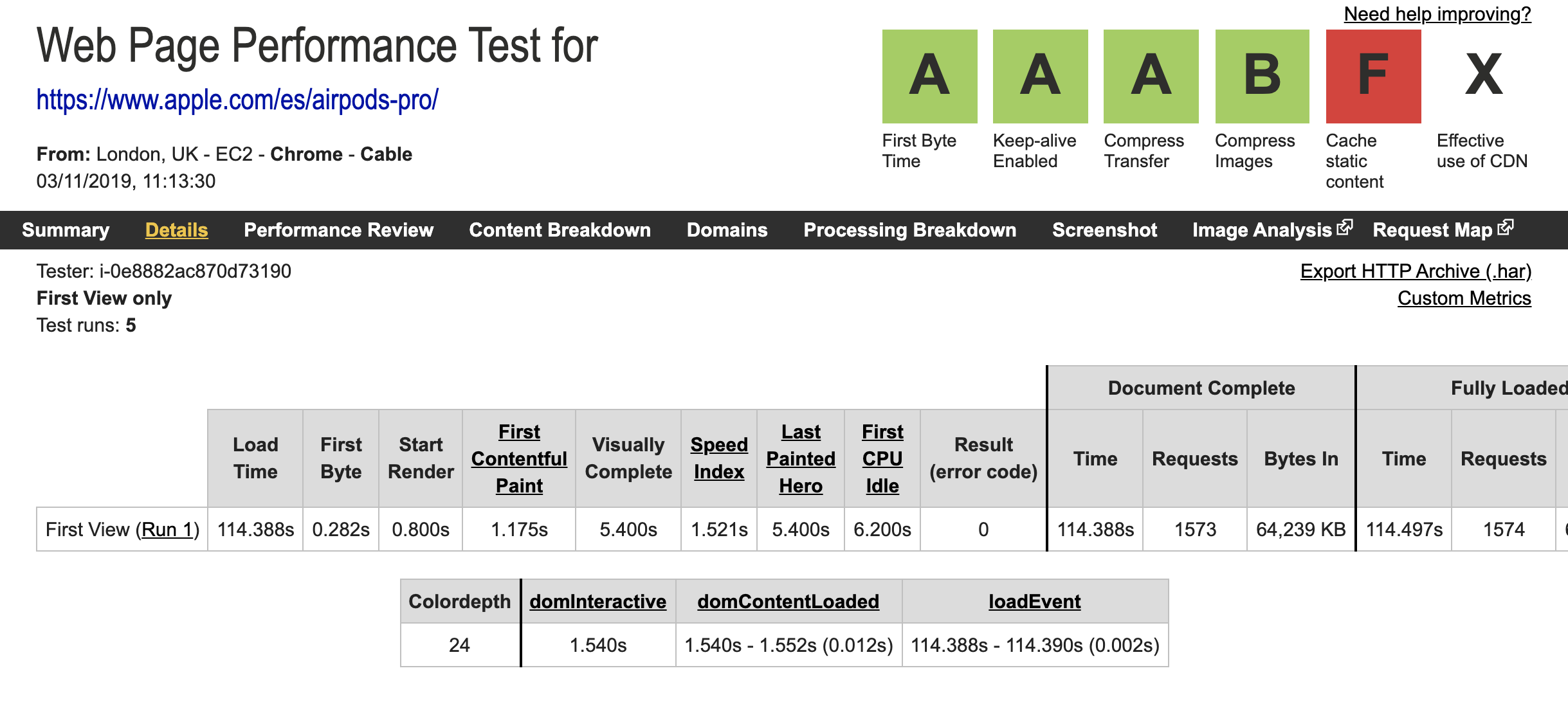Viewport: 1568px width, 702px height.
Task: Click the First Byte Time grade A badge
Action: [929, 76]
